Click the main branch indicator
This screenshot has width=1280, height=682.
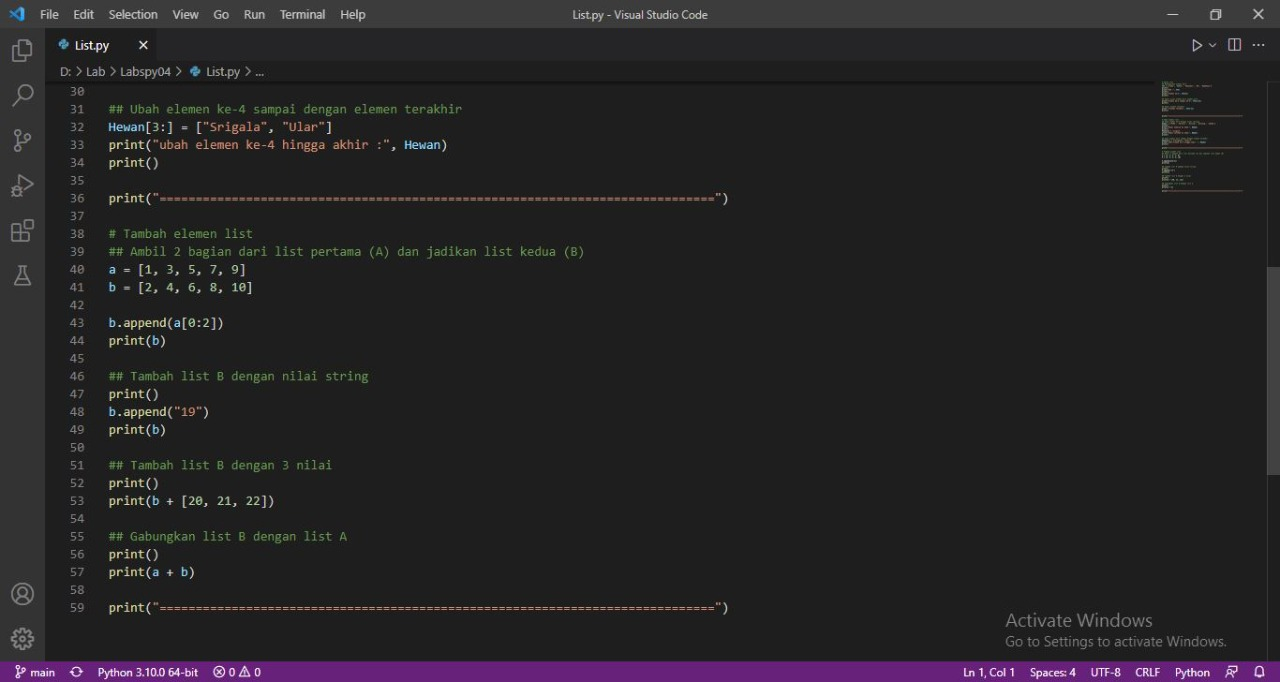(37, 671)
